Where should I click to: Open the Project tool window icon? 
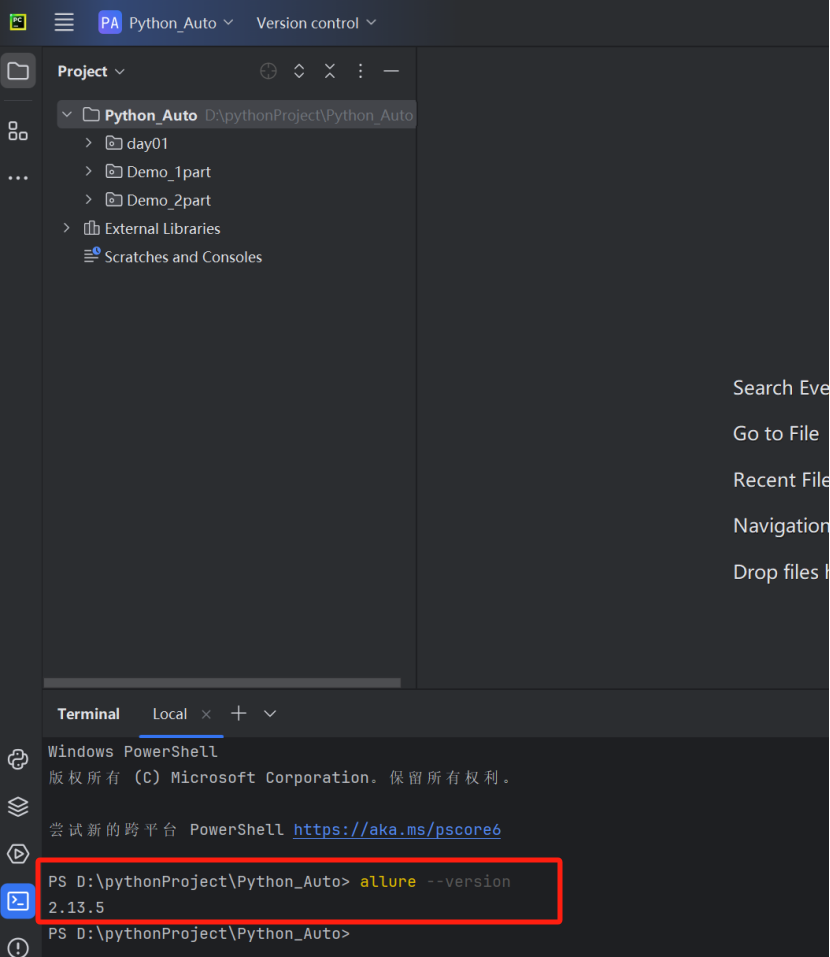18,71
